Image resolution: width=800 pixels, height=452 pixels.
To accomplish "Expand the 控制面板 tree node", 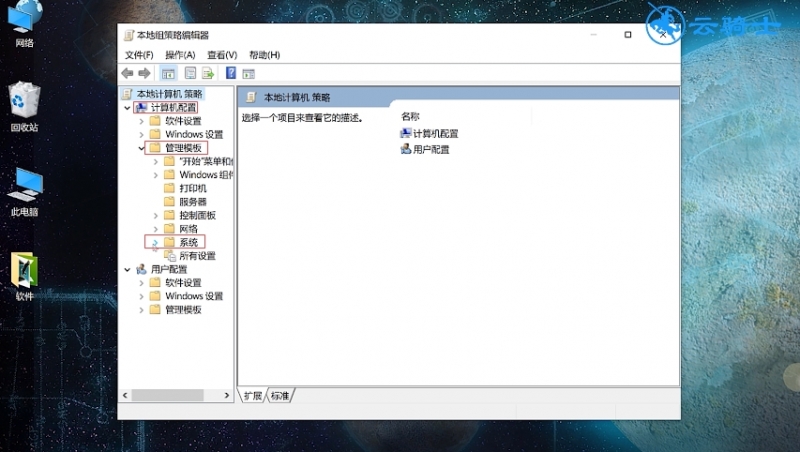I will point(156,215).
